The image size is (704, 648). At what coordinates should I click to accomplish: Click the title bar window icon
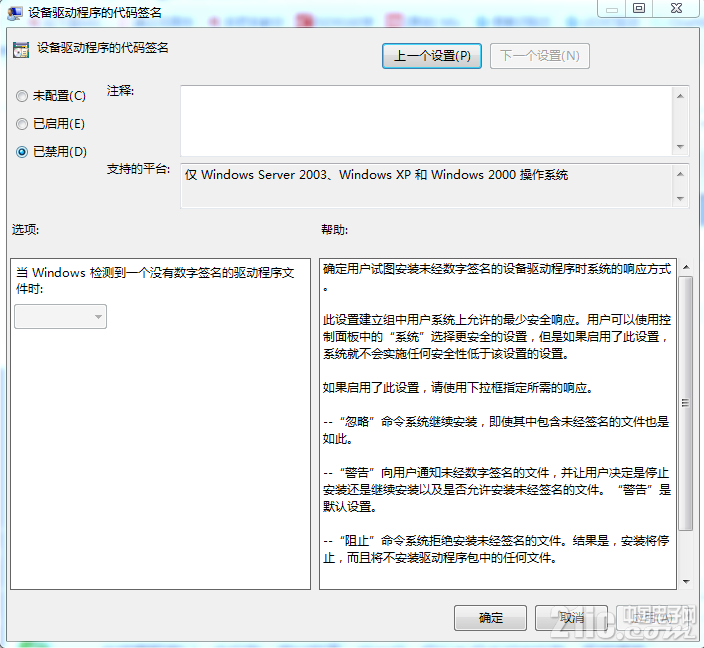tap(15, 13)
